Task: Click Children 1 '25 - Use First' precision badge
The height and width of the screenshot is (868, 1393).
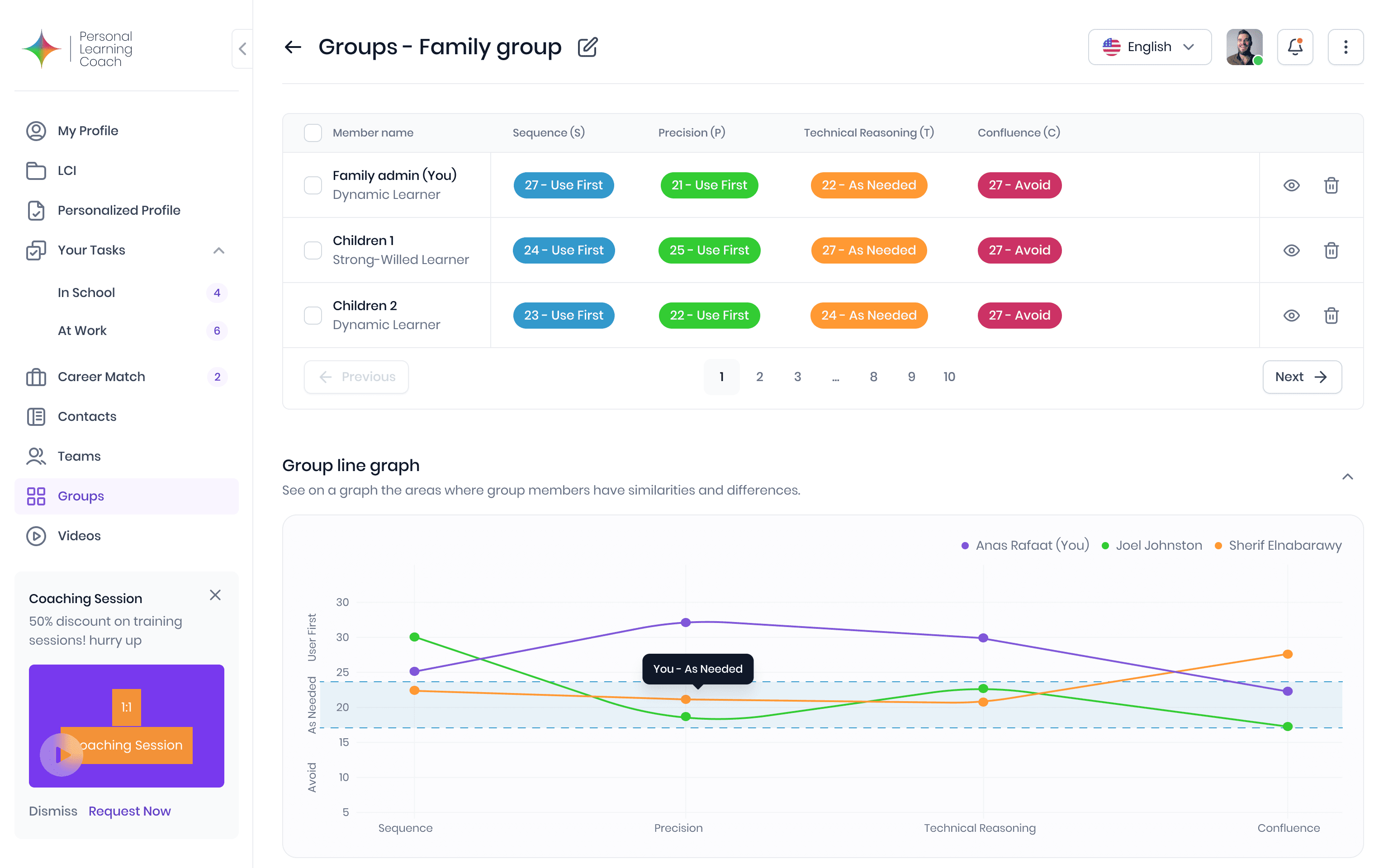Action: click(x=709, y=250)
